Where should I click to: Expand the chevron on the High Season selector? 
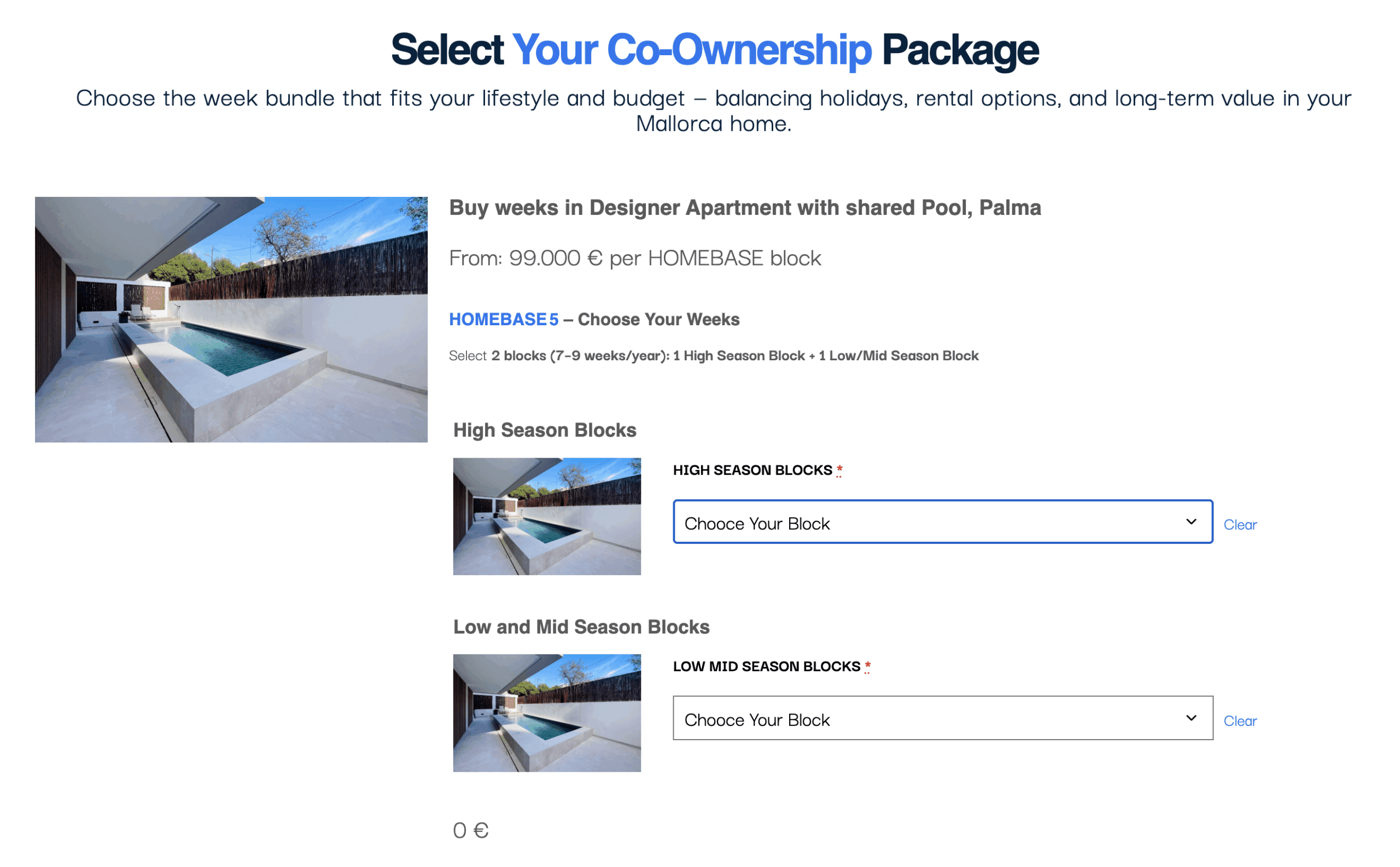pos(1192,523)
